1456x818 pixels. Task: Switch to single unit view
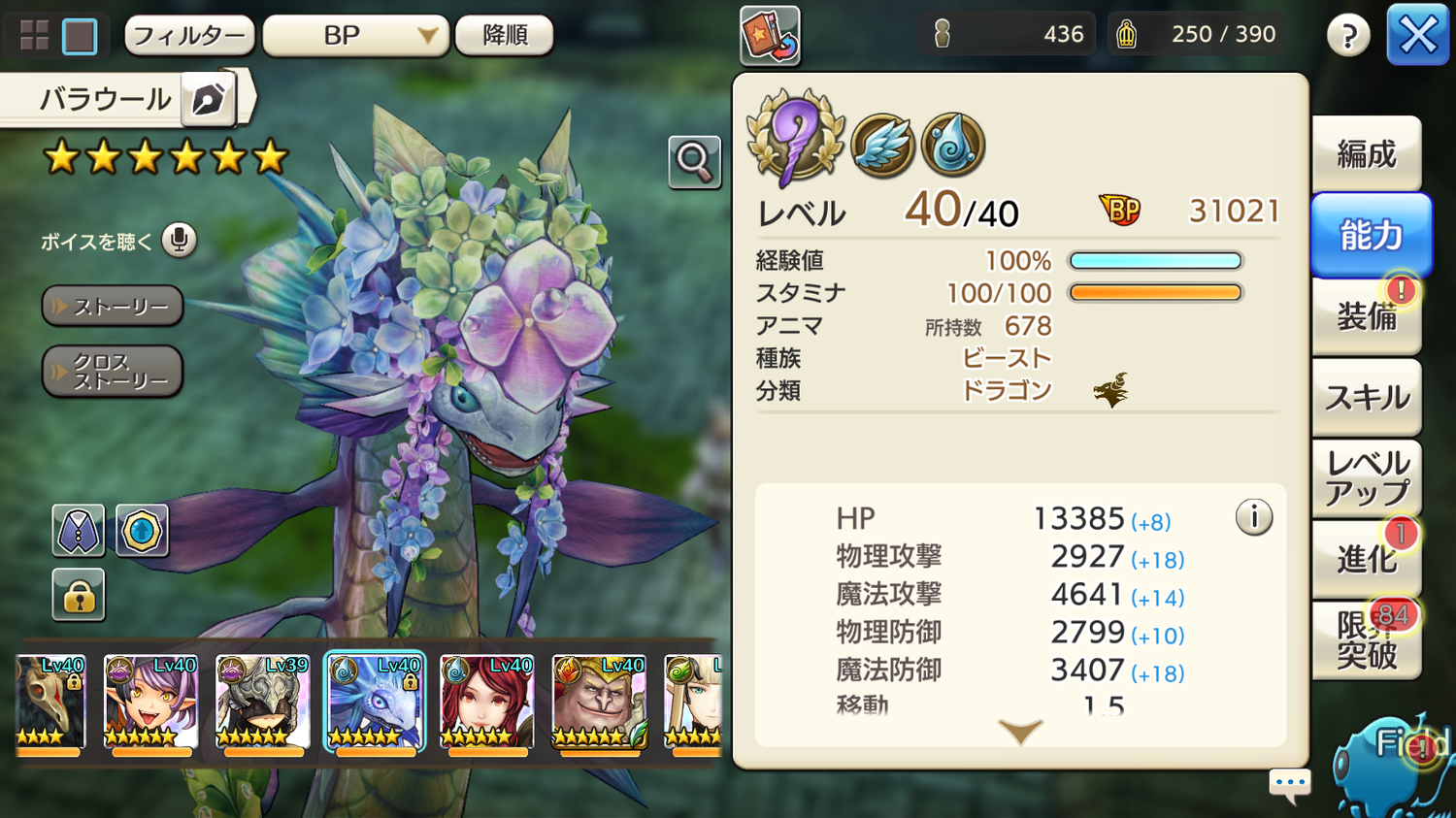tap(80, 36)
